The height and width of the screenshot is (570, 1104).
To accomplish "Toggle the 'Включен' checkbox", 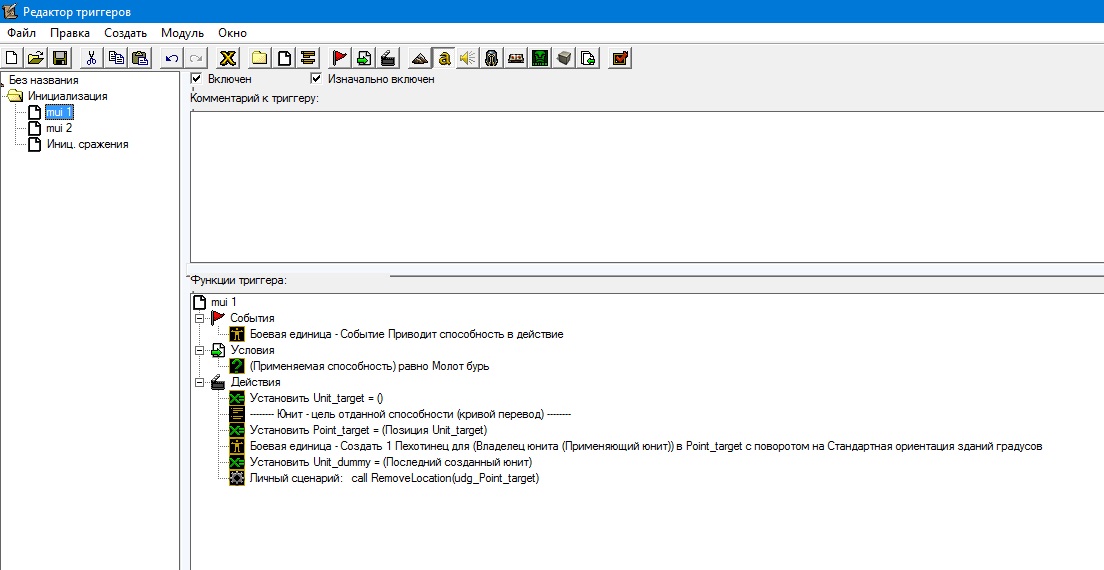I will point(196,79).
